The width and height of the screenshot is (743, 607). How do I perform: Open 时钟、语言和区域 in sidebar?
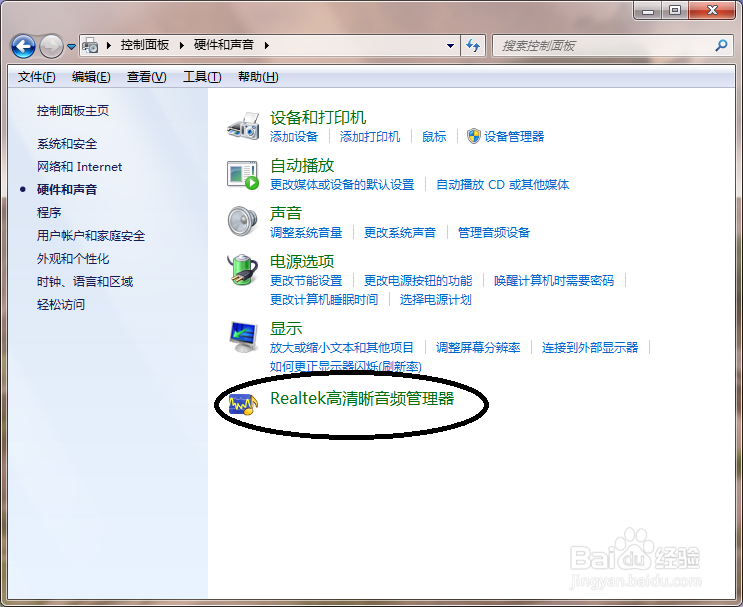click(x=85, y=281)
